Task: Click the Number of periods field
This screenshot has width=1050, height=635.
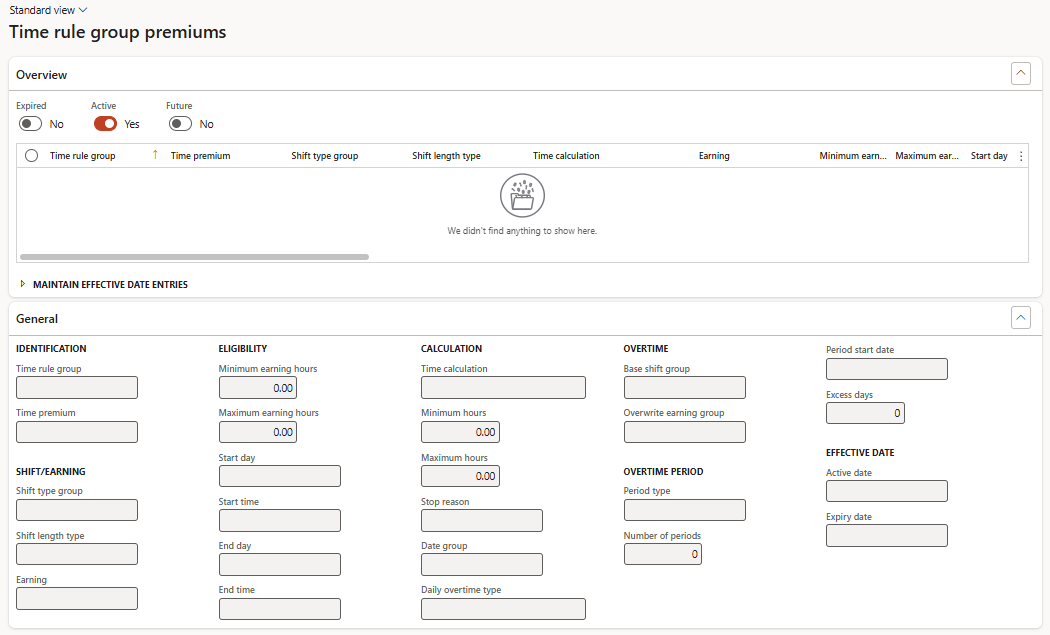Action: coord(663,554)
